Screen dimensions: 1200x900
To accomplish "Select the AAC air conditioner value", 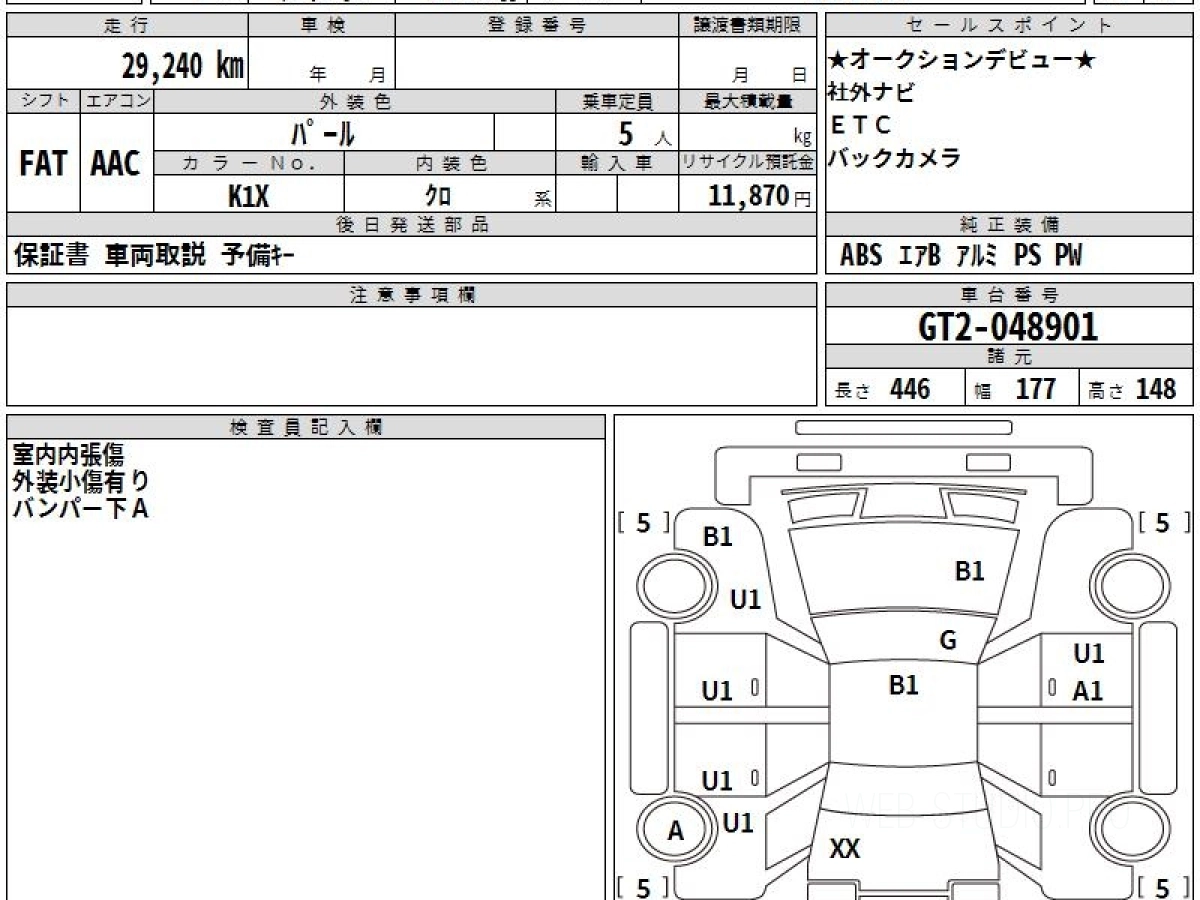I will pos(116,163).
